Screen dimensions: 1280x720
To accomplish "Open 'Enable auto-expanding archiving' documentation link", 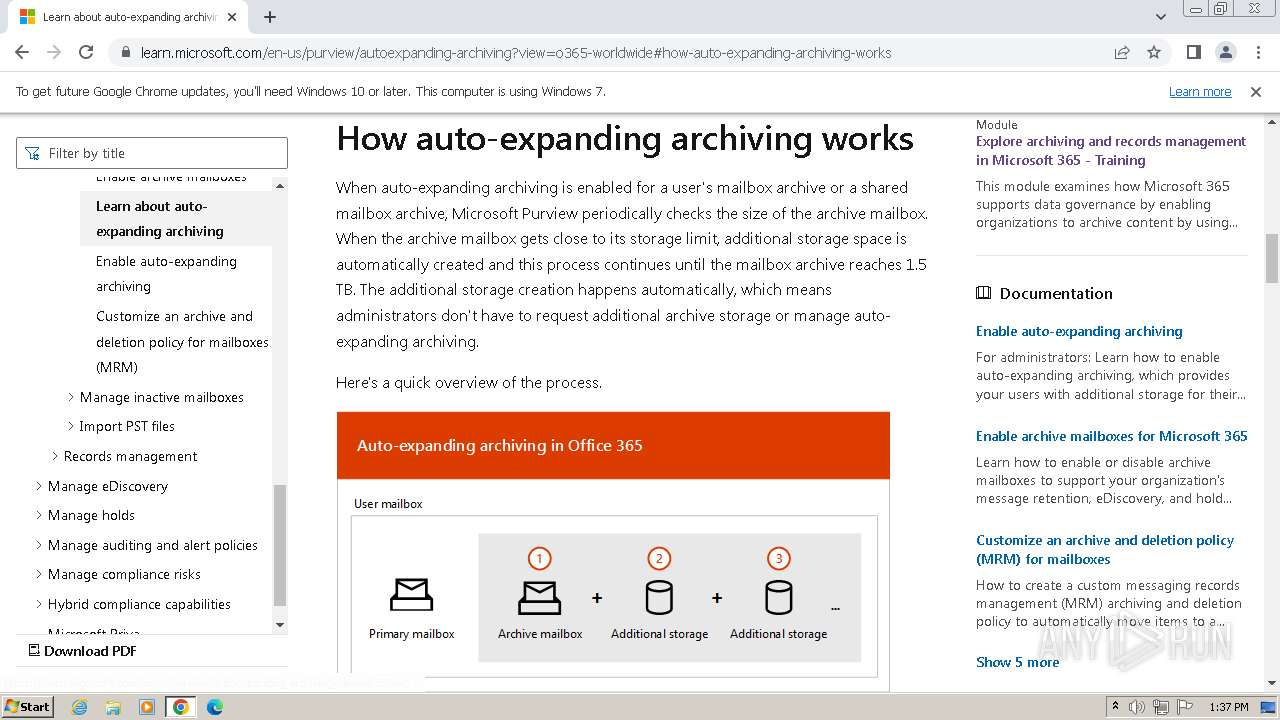I will tap(1079, 331).
